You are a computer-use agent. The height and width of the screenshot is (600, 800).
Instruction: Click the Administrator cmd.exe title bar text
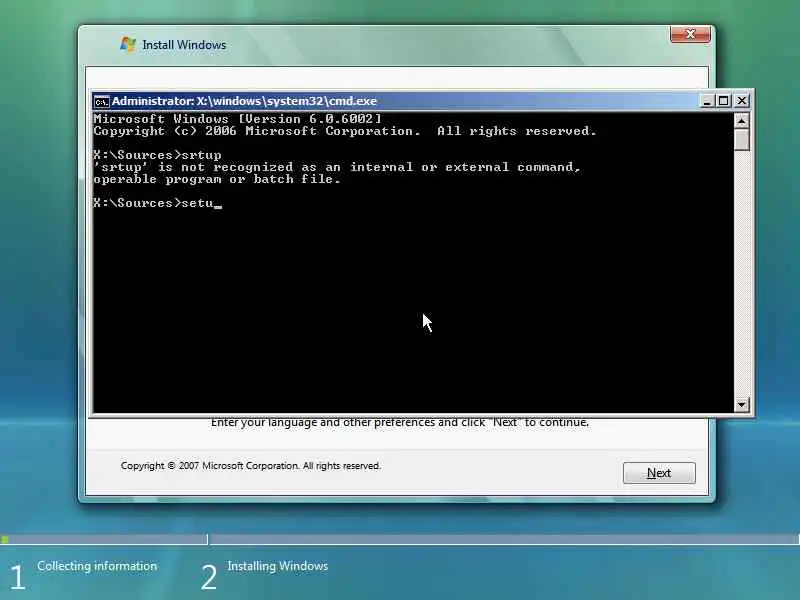pos(244,101)
